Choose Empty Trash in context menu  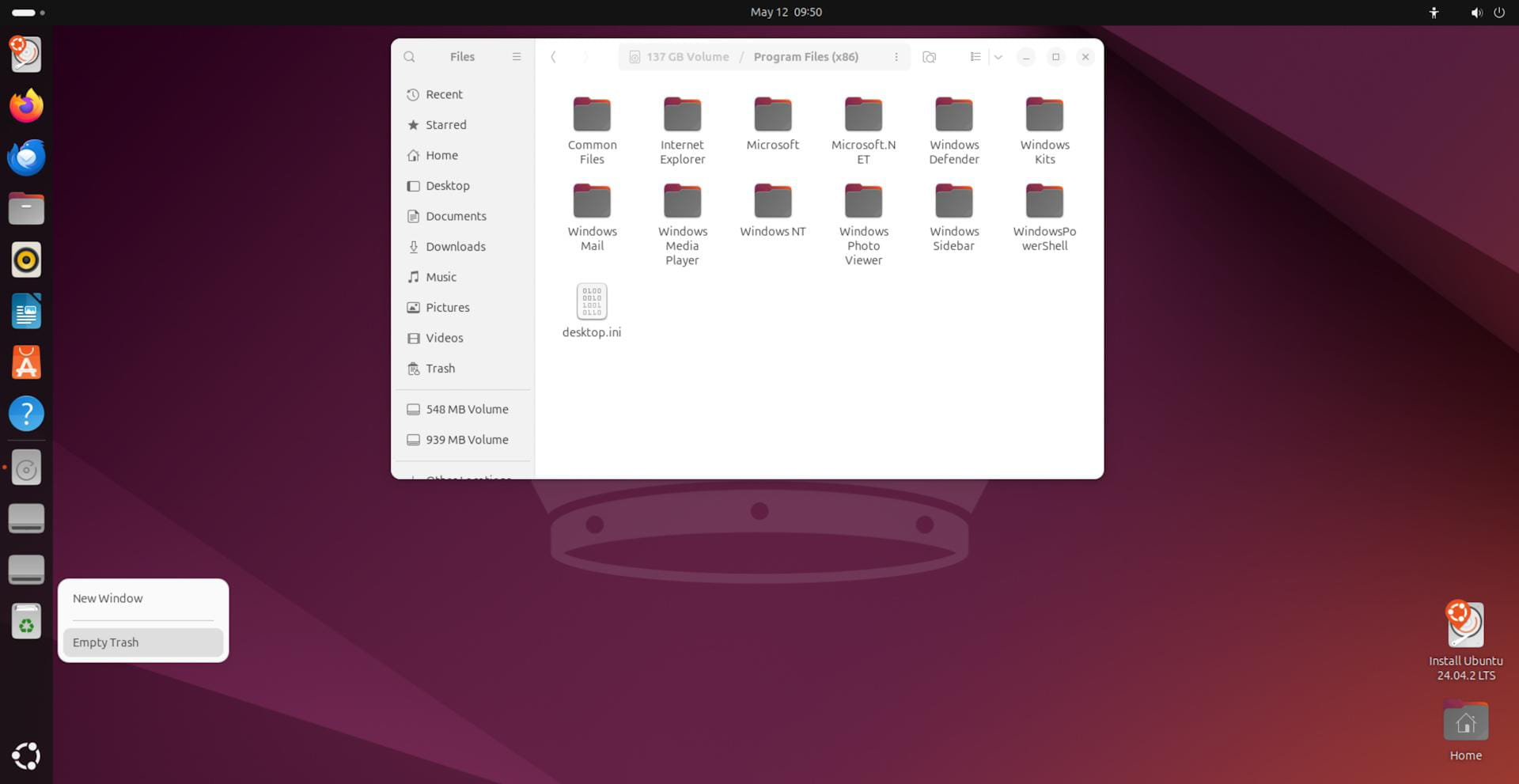pyautogui.click(x=143, y=642)
